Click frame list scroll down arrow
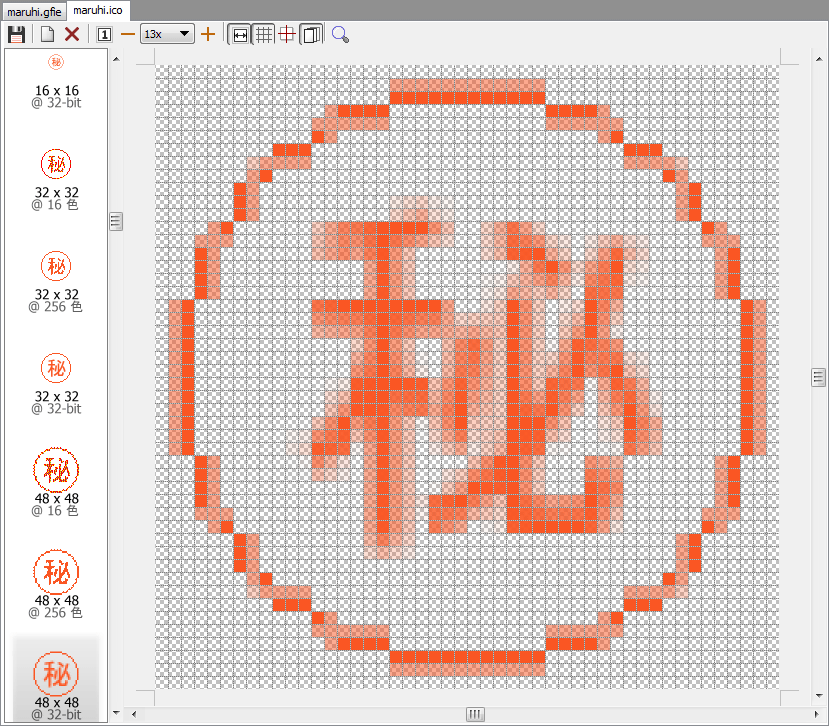This screenshot has width=829, height=726. pyautogui.click(x=116, y=713)
